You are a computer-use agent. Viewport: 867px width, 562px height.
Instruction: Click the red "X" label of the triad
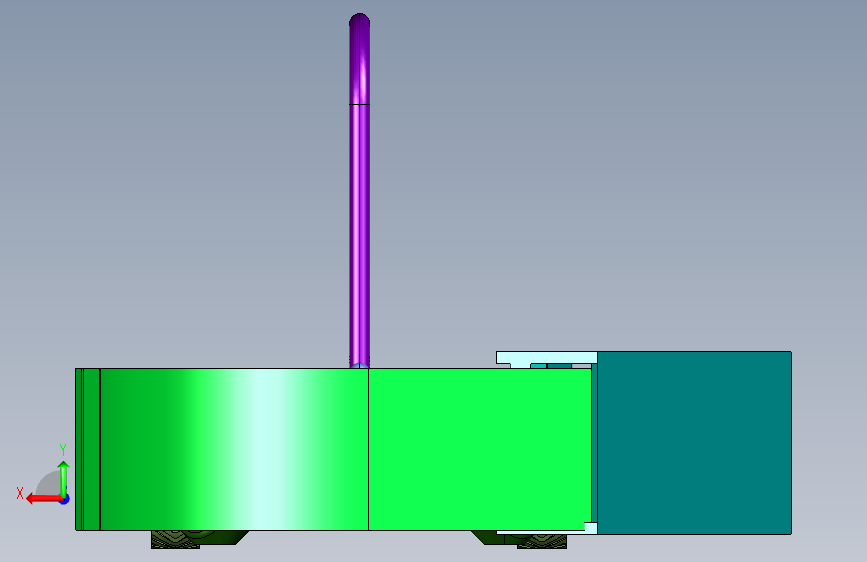(x=20, y=493)
